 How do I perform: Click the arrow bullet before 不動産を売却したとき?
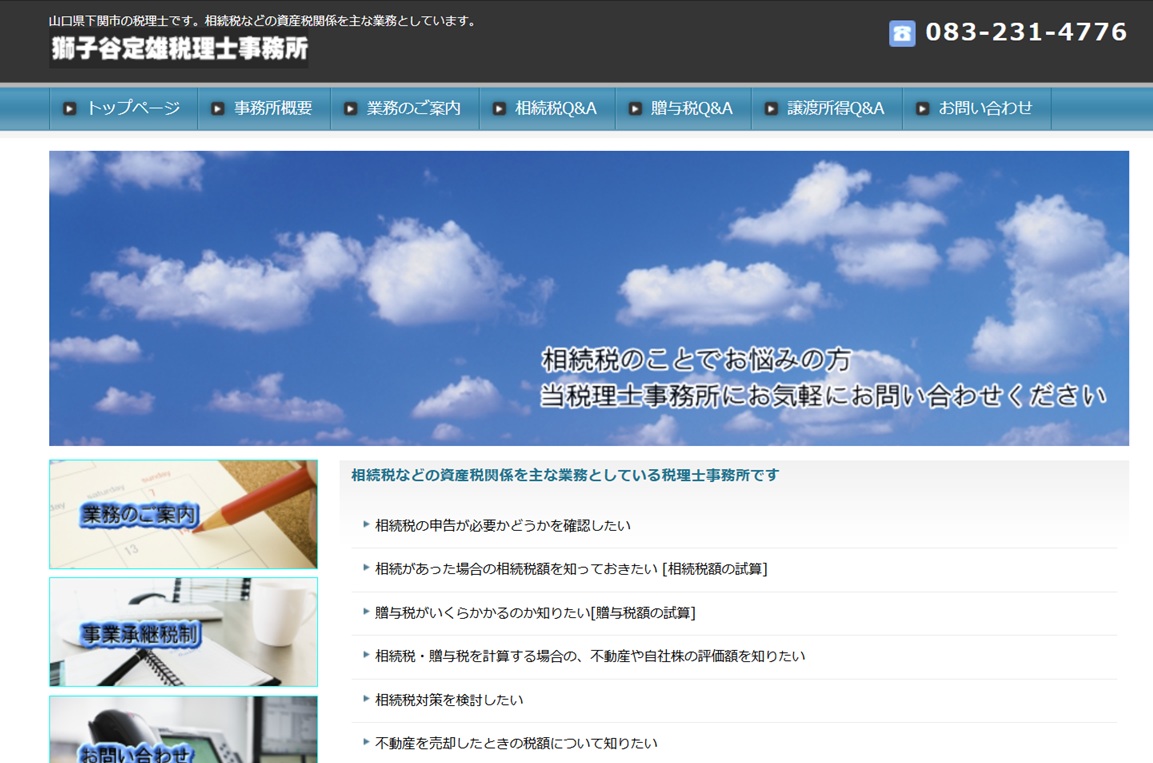point(365,742)
